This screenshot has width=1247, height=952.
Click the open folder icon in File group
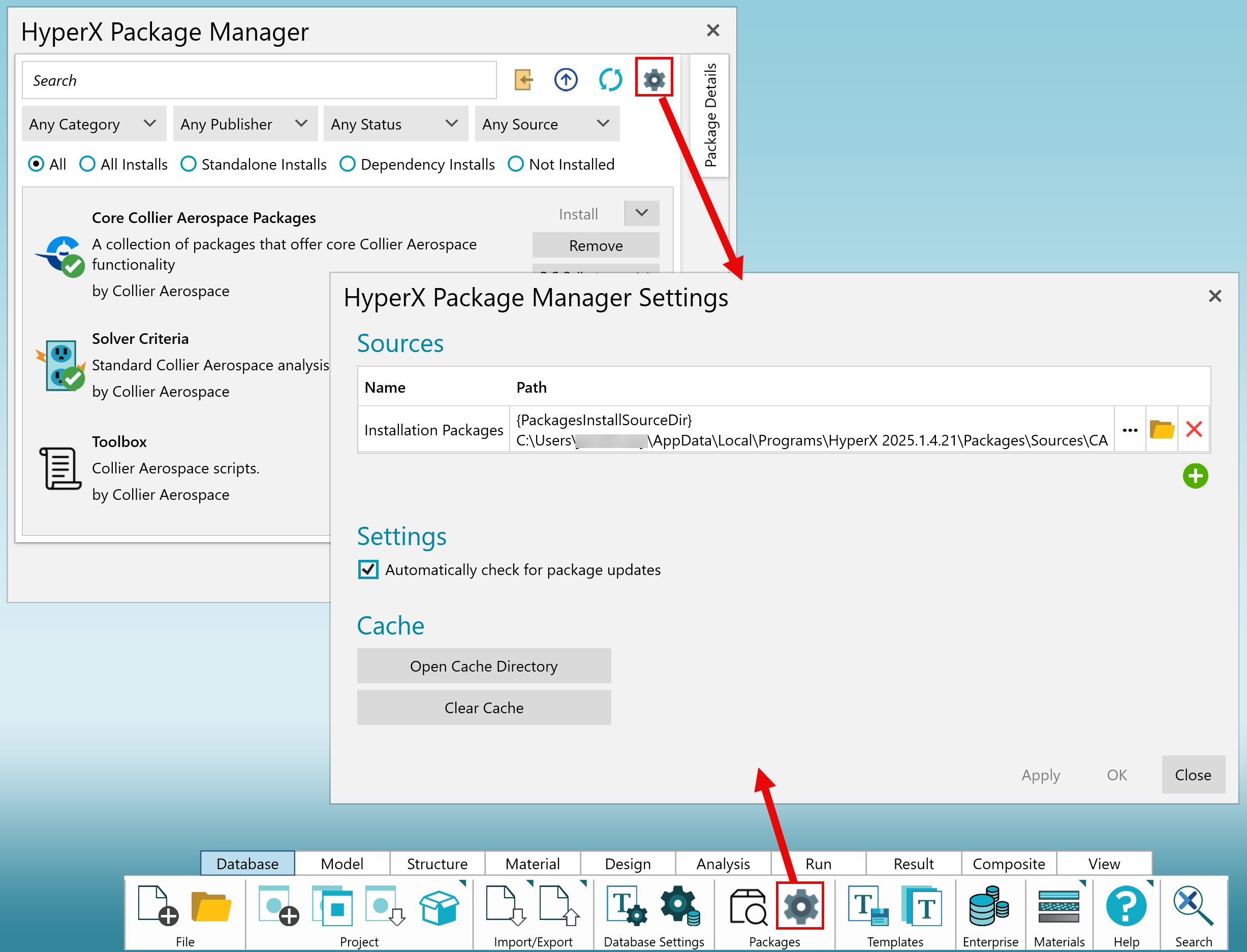click(211, 906)
